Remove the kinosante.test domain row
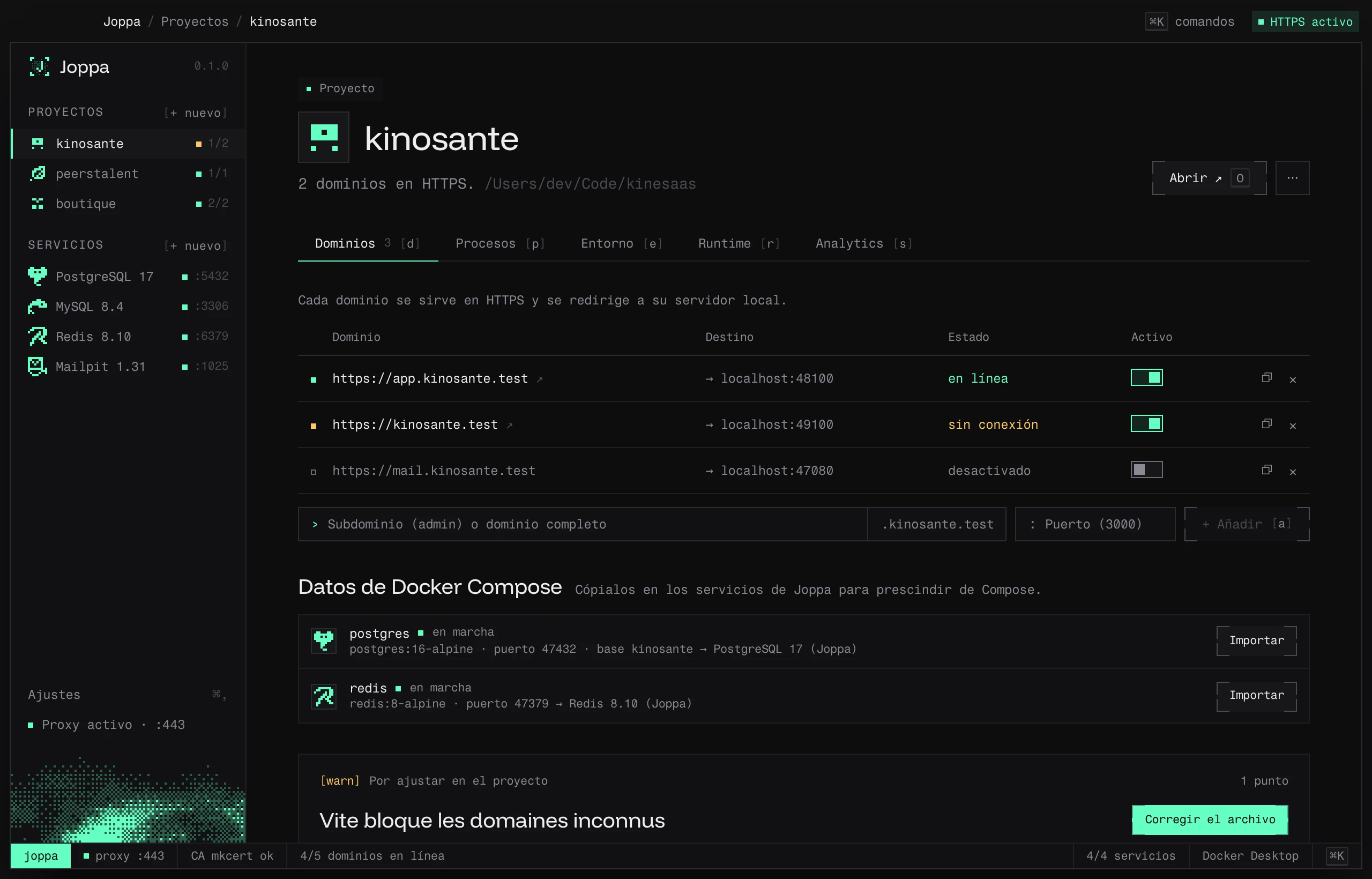The height and width of the screenshot is (879, 1372). [1293, 426]
